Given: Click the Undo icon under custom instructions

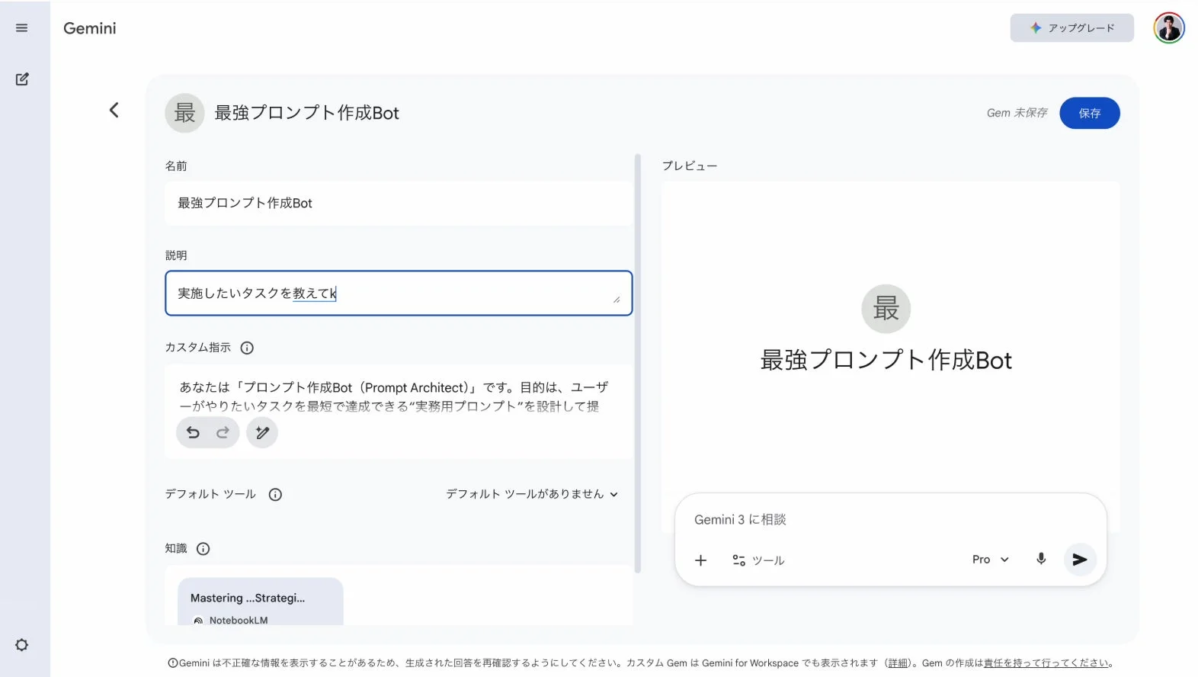Looking at the screenshot, I should (193, 432).
